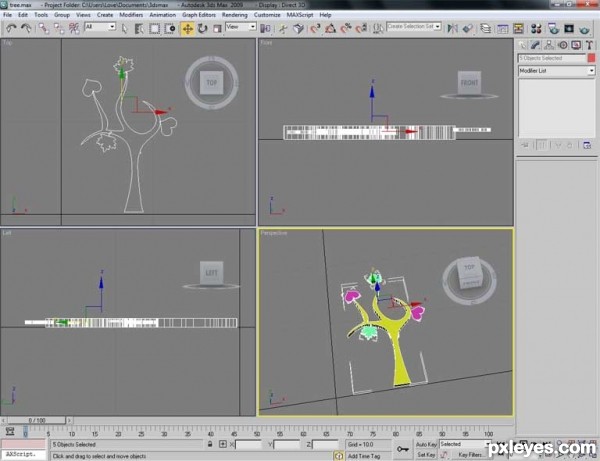Click the Undo arrow icon
600x461 pixels.
(11, 28)
